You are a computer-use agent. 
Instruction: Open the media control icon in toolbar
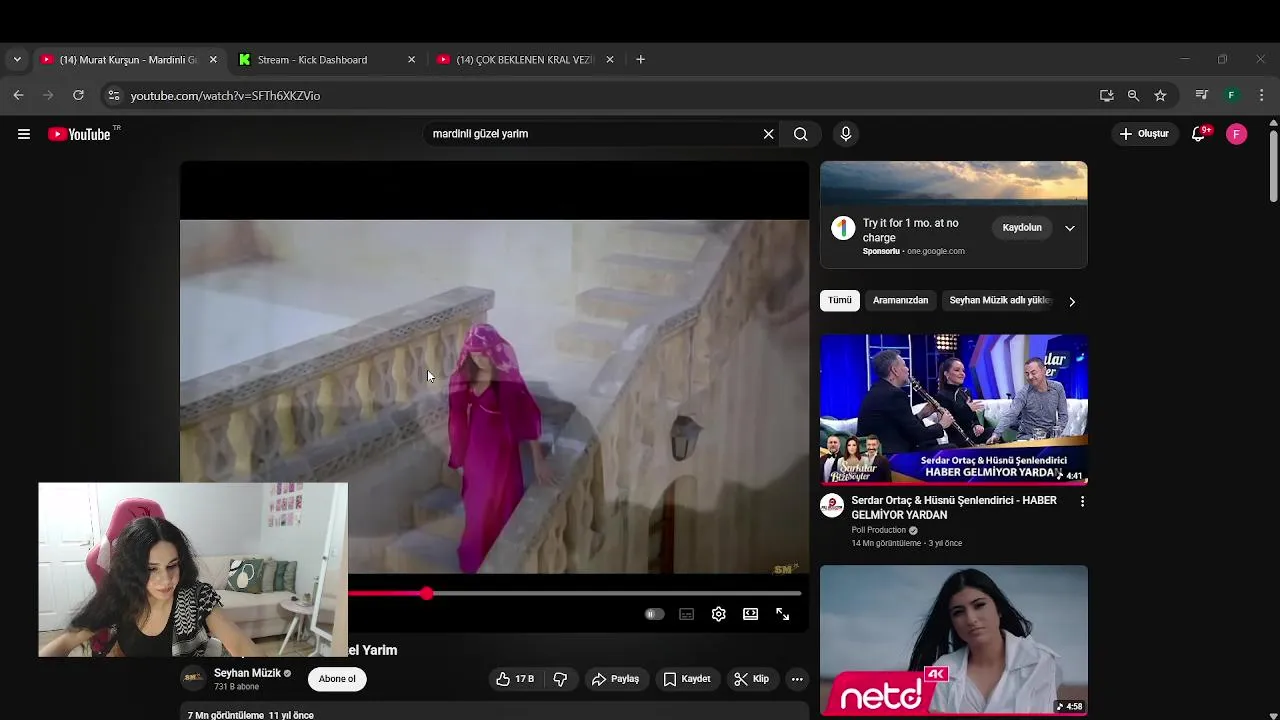1202,95
